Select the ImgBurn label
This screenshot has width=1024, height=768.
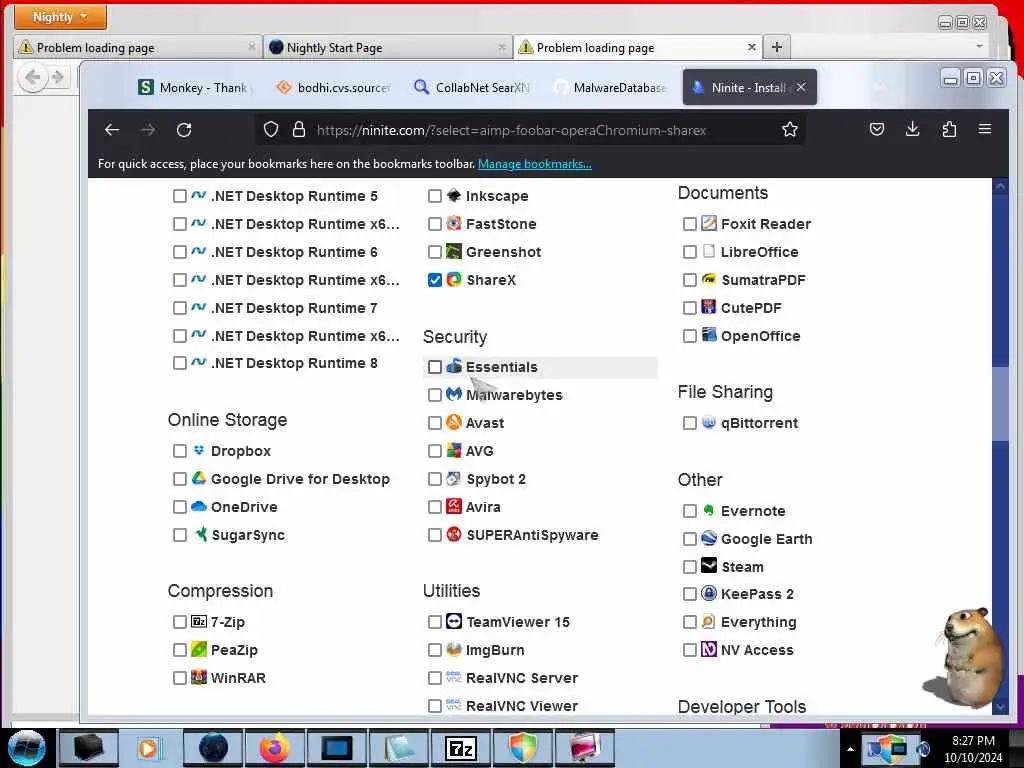(495, 650)
